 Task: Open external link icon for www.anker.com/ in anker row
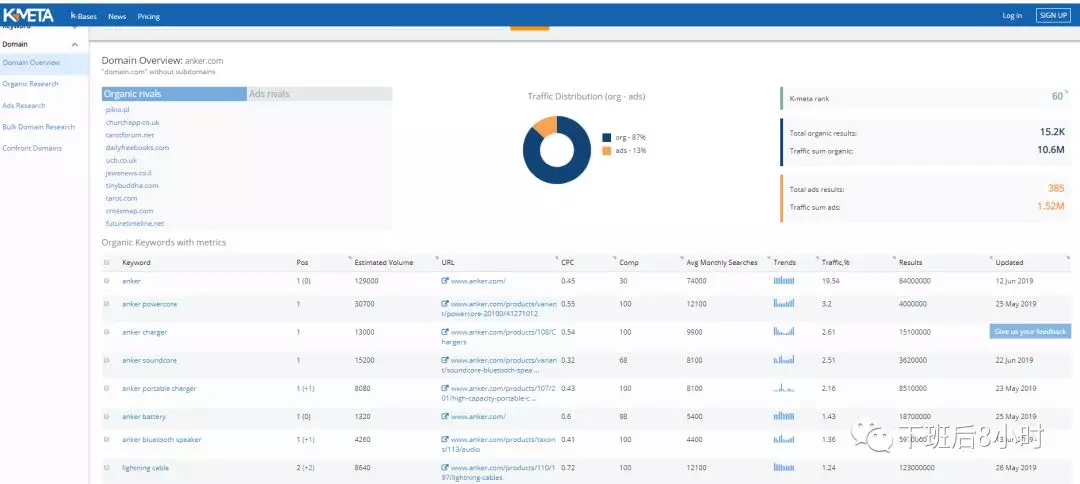445,281
